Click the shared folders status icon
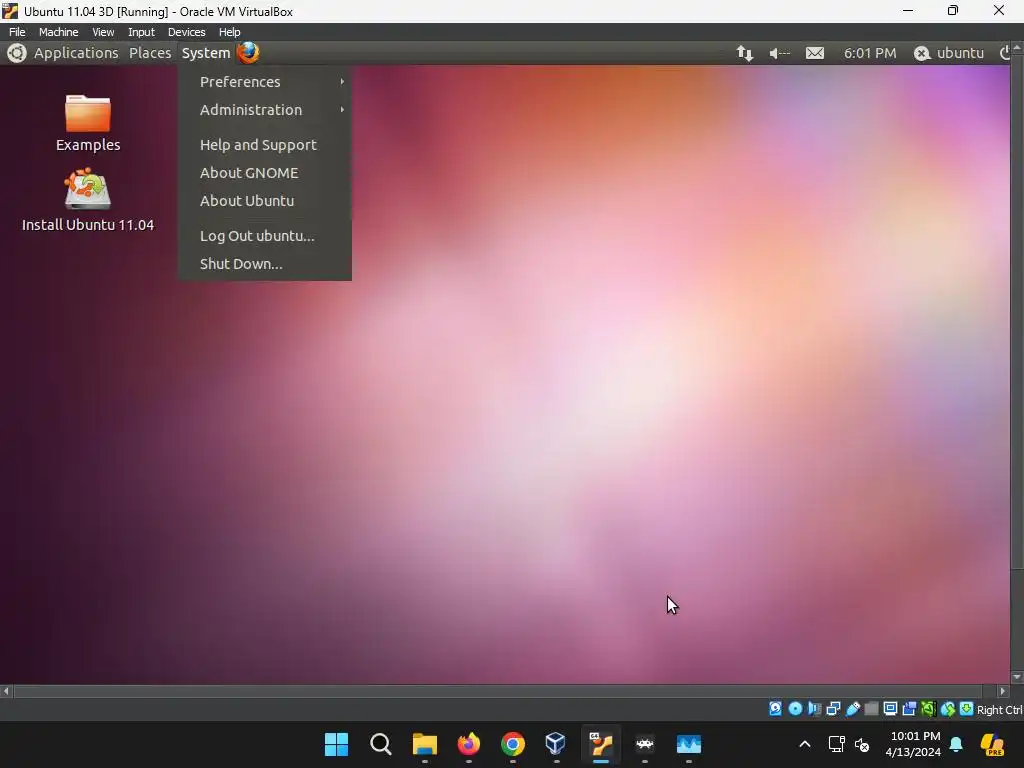The width and height of the screenshot is (1024, 768). 872,709
